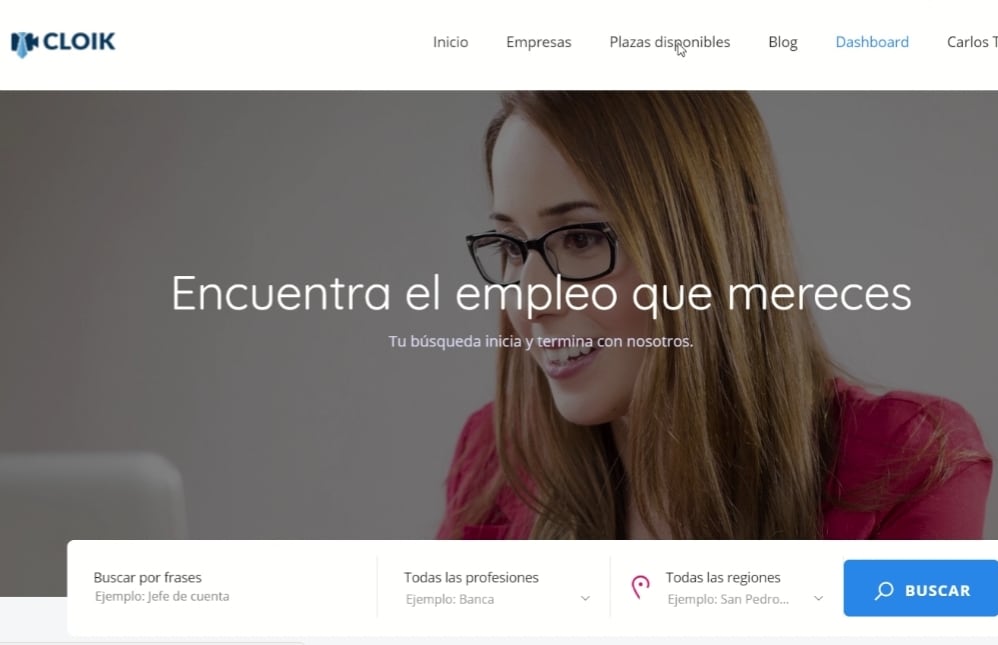Click the CLOIK brand name text
Viewport: 998px width, 645px height.
[x=80, y=42]
